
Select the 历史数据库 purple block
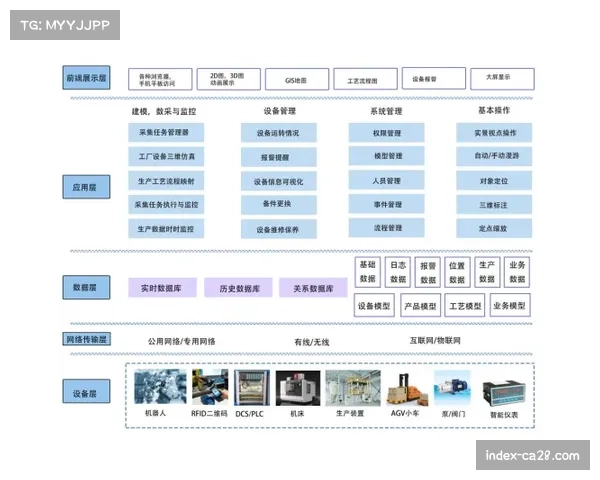pyautogui.click(x=238, y=288)
